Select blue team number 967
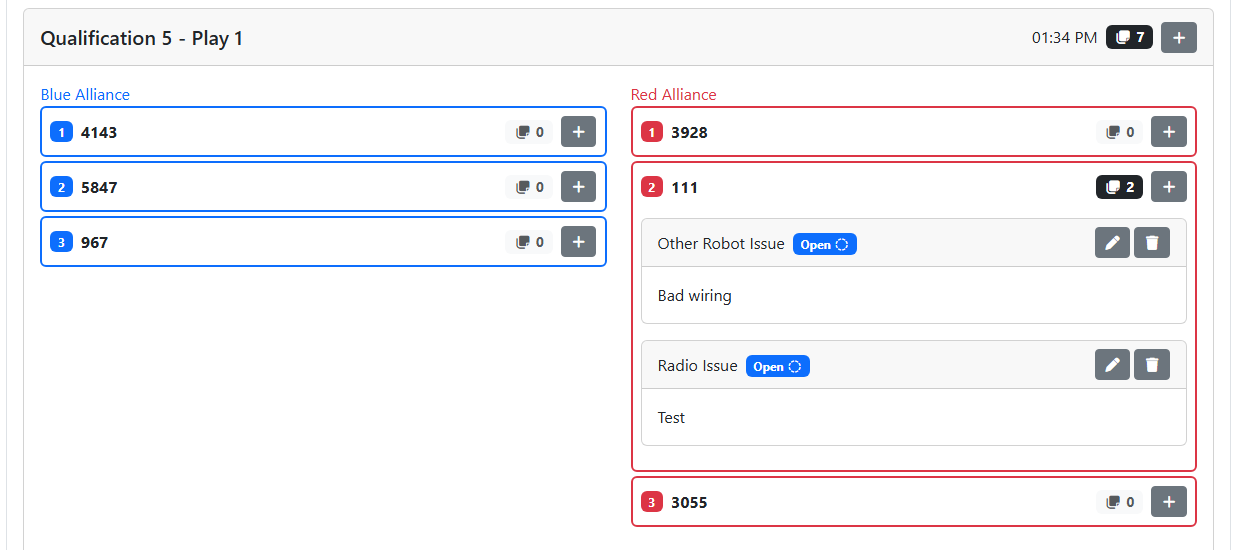Image resolution: width=1237 pixels, height=550 pixels. pyautogui.click(x=94, y=242)
